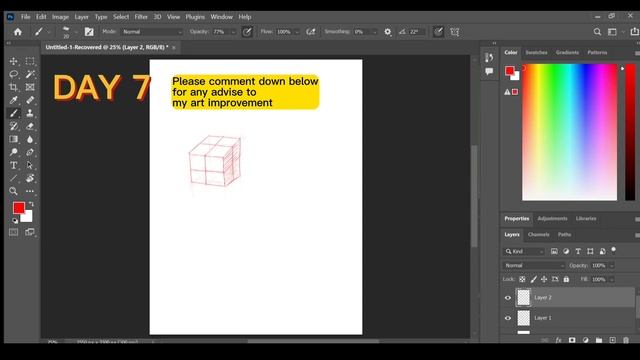Select the Eraser tool
This screenshot has height=360, width=640.
30,126
